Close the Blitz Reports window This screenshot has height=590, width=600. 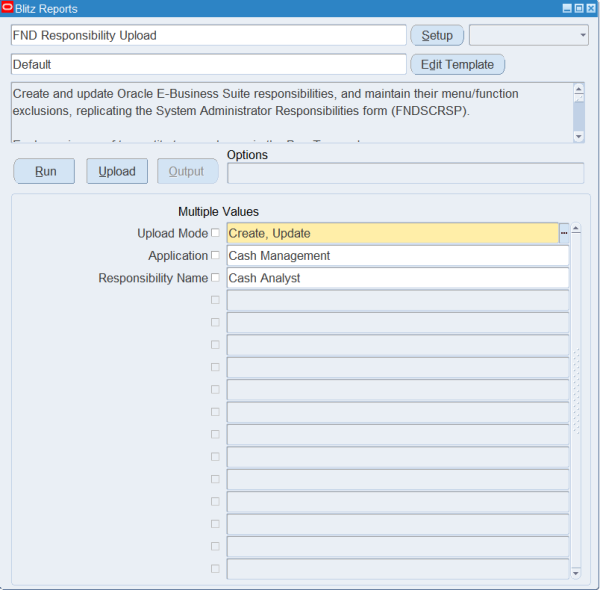(591, 8)
